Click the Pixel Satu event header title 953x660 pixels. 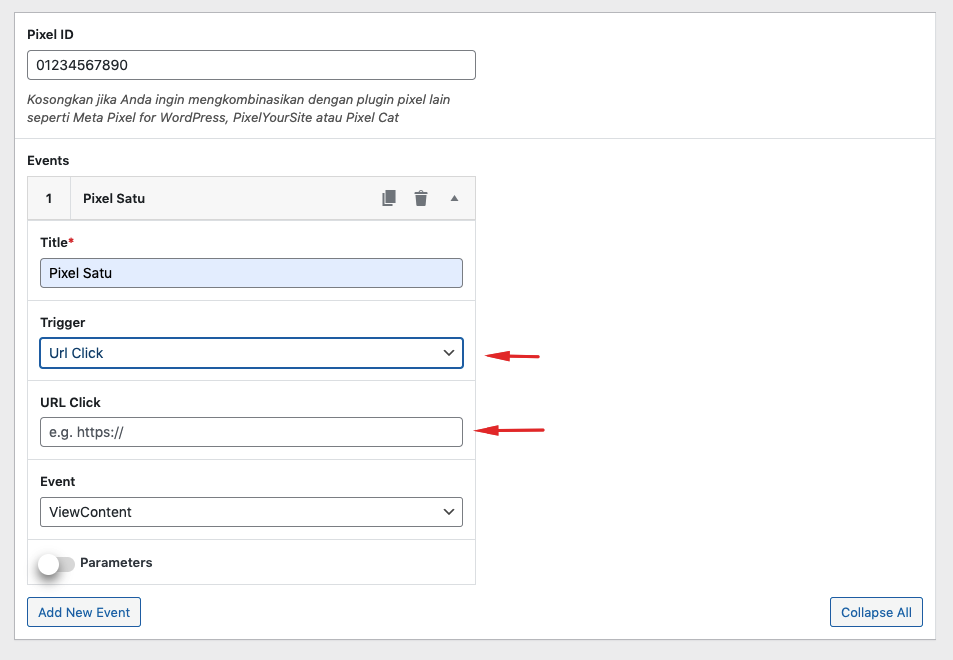coord(114,198)
